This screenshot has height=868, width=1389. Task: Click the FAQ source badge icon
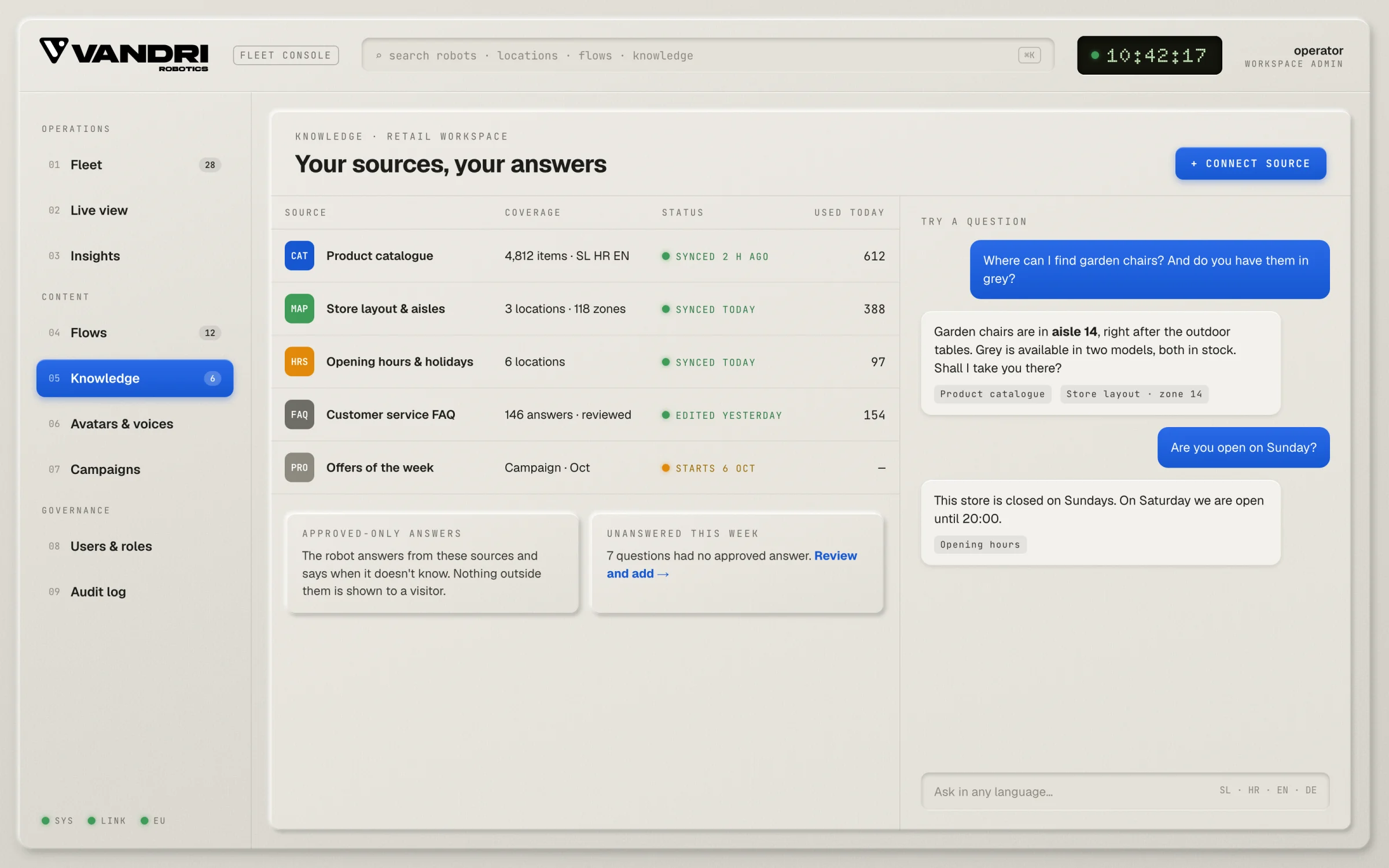[299, 414]
